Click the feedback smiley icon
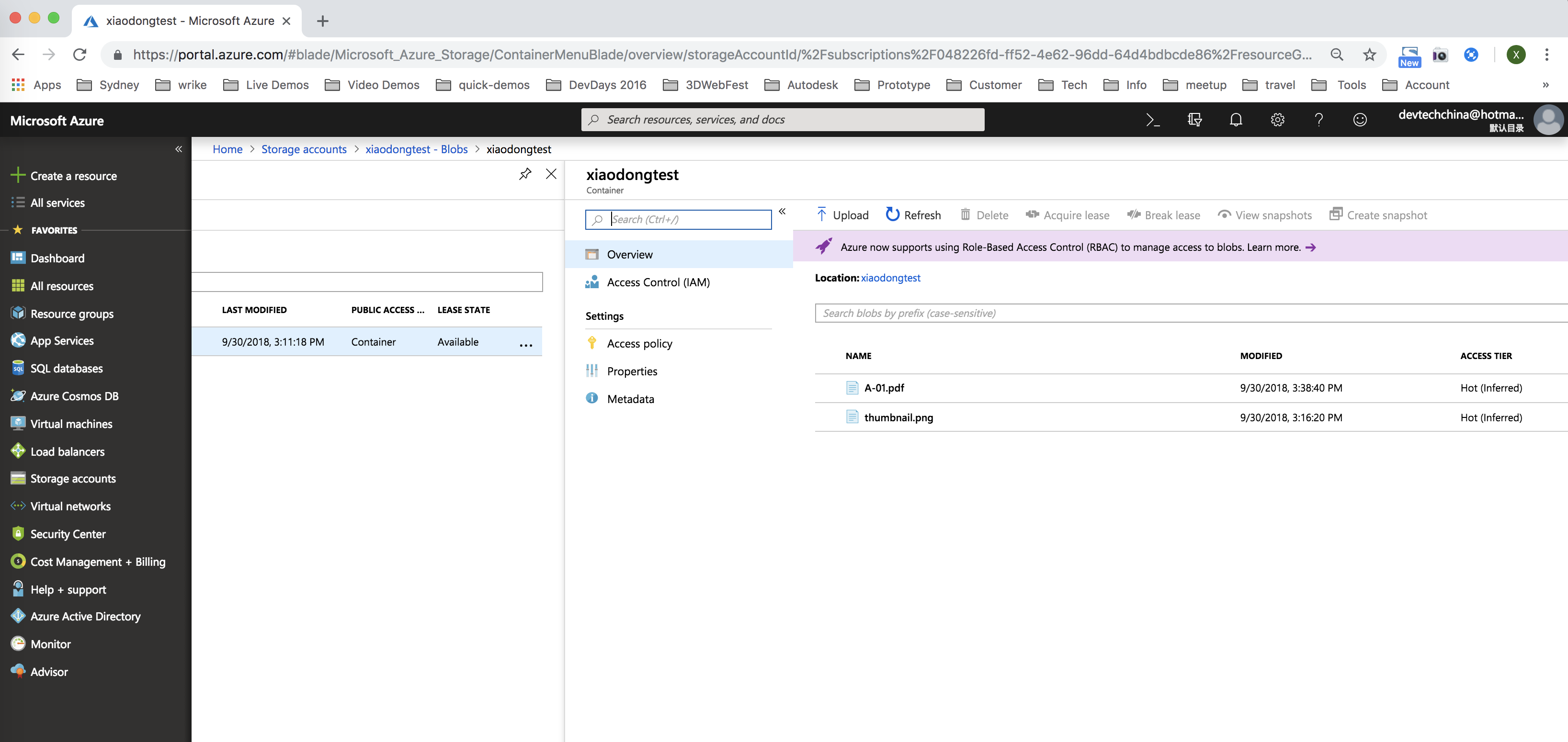Viewport: 1568px width, 742px height. [x=1360, y=120]
